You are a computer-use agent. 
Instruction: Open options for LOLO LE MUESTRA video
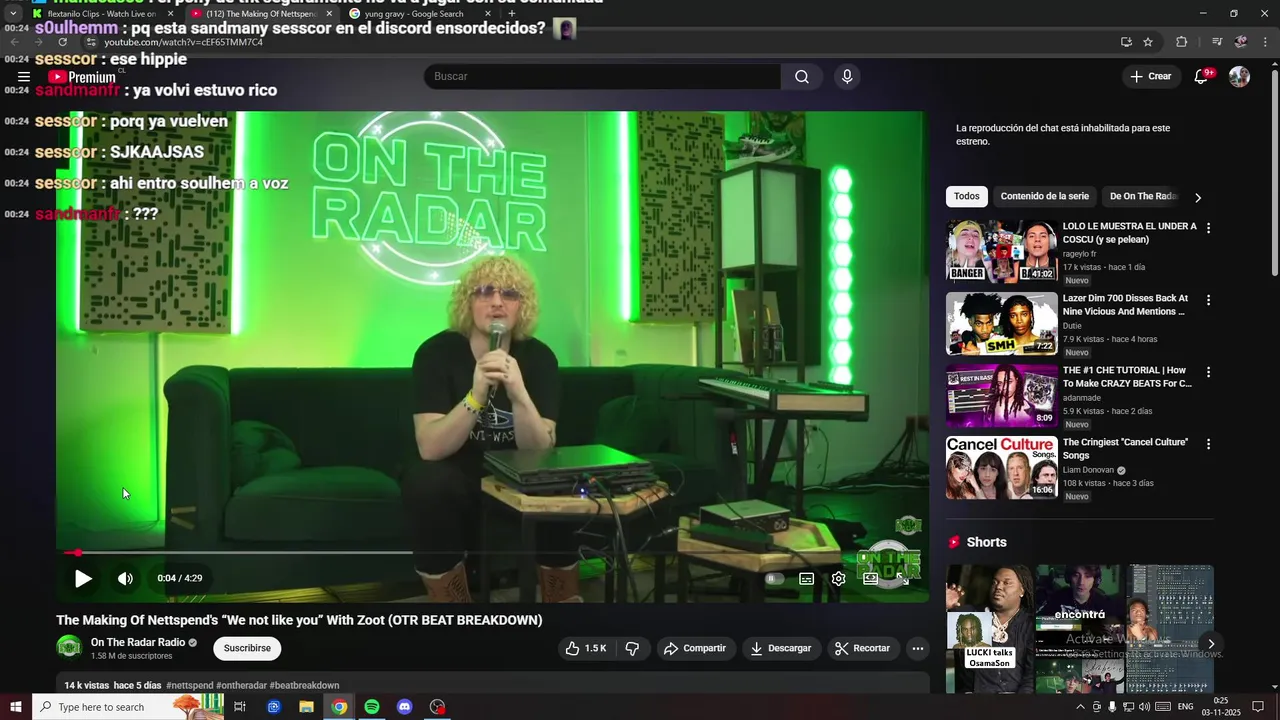click(1208, 228)
